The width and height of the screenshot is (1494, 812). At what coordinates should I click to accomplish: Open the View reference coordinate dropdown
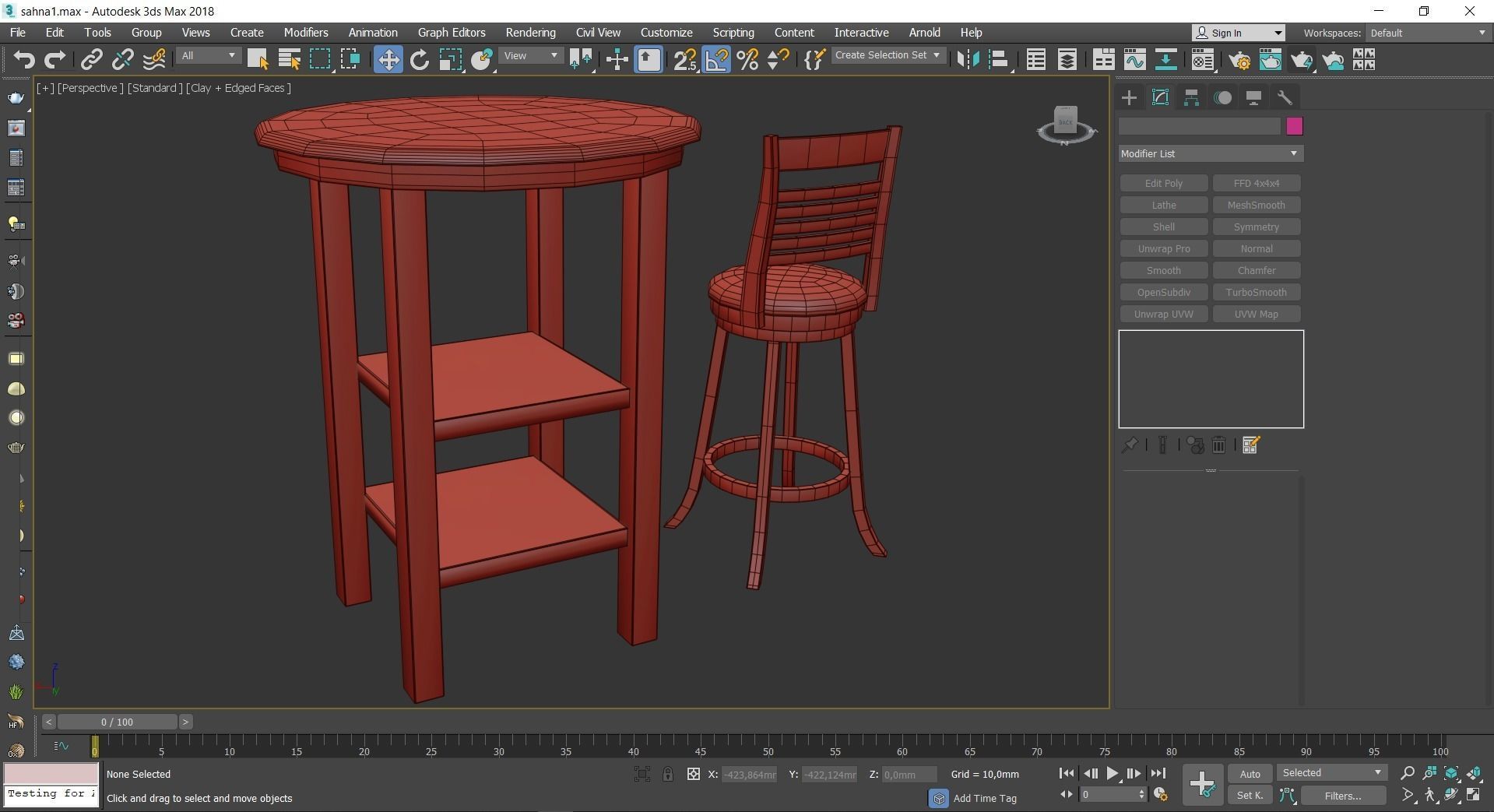[x=530, y=56]
